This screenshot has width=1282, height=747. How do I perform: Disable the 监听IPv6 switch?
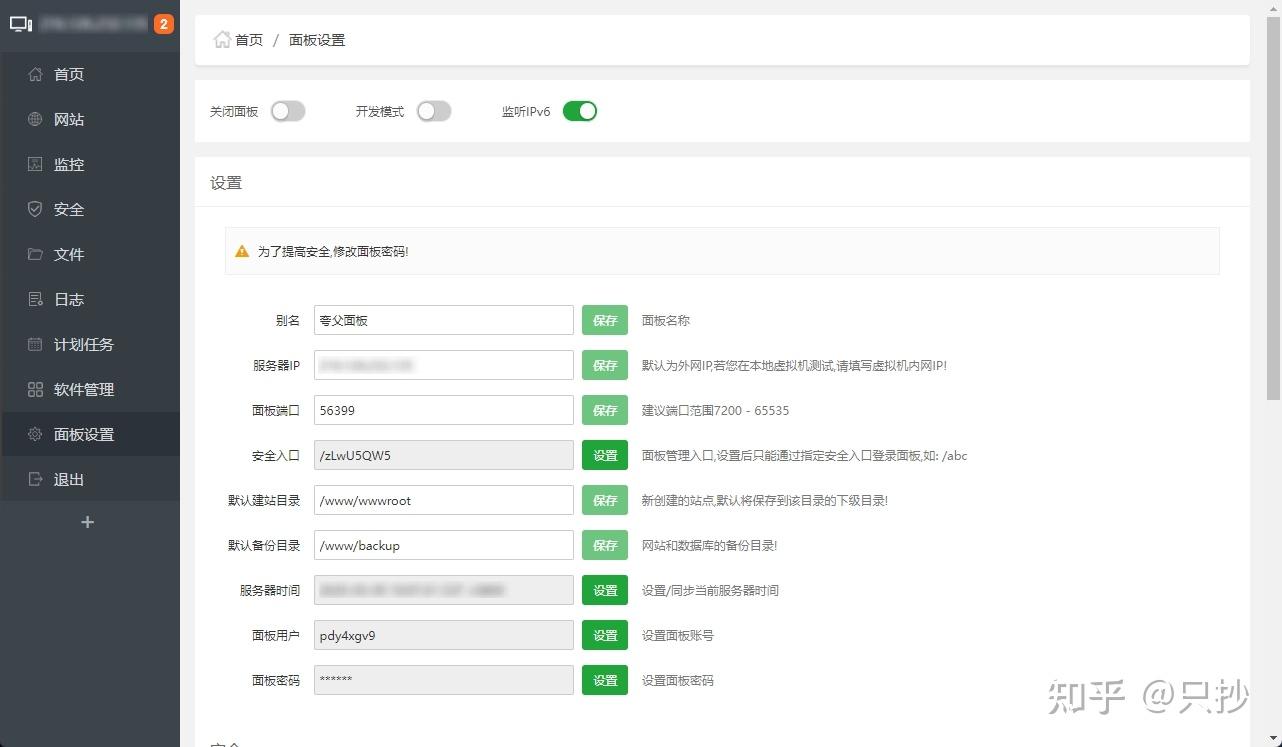coord(580,111)
